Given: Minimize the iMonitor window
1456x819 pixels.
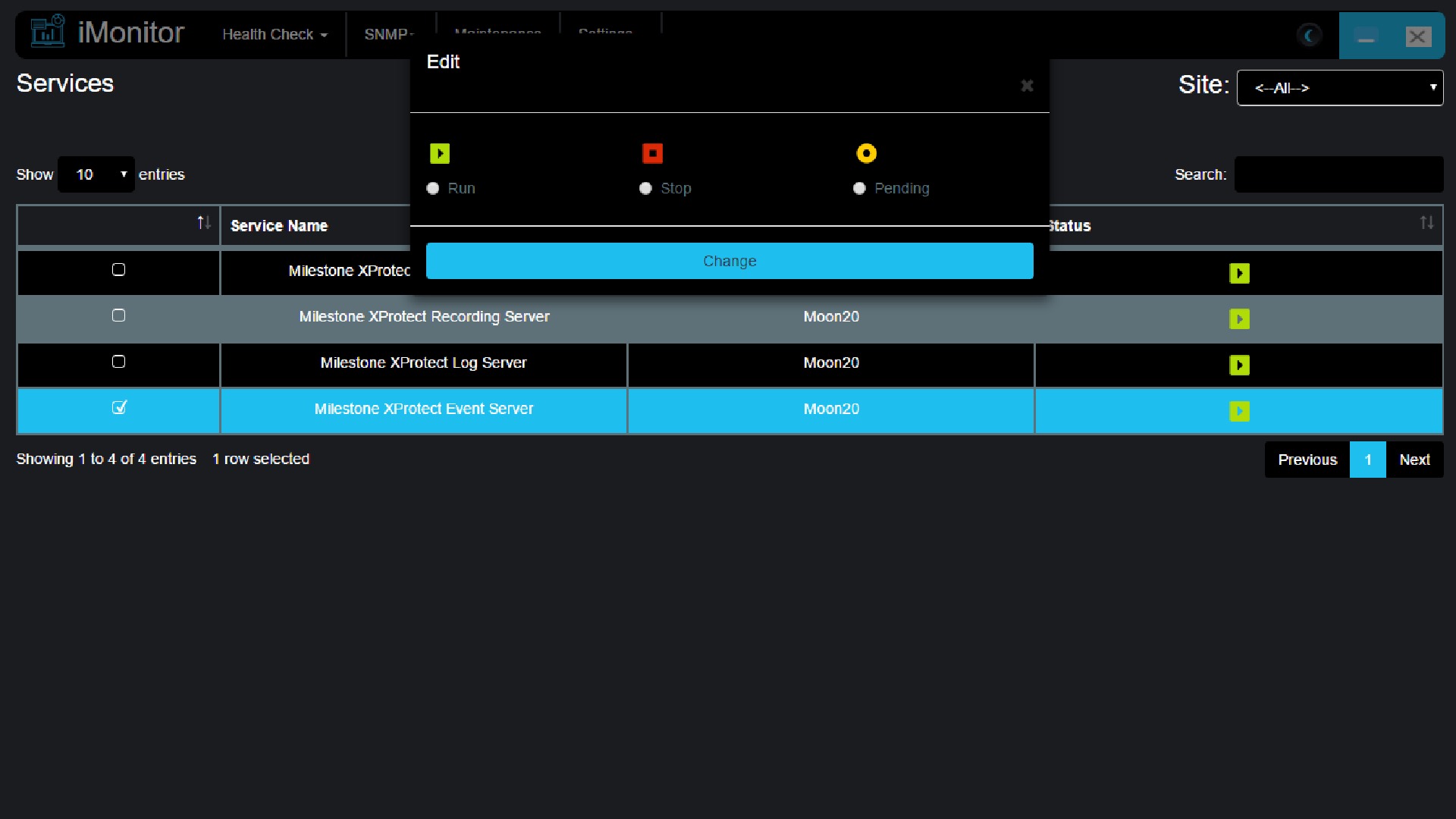Looking at the screenshot, I should pos(1366,36).
